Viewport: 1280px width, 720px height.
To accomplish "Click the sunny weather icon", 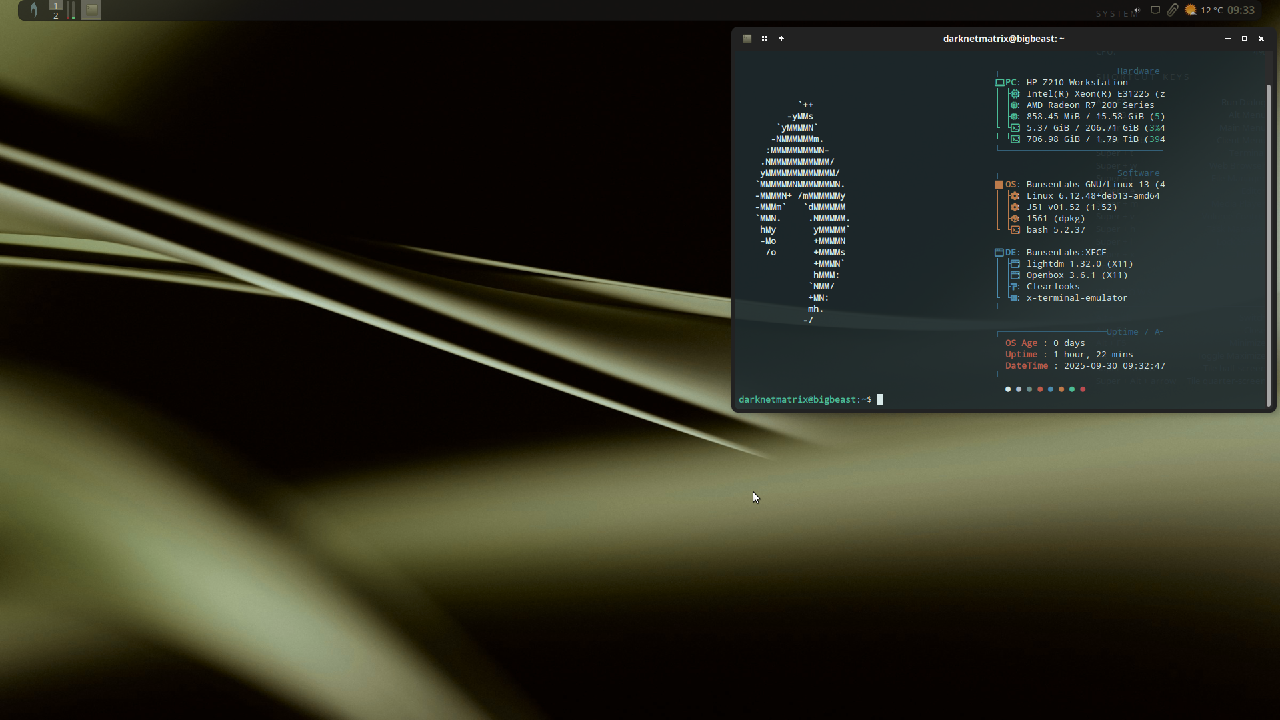I will [1190, 10].
